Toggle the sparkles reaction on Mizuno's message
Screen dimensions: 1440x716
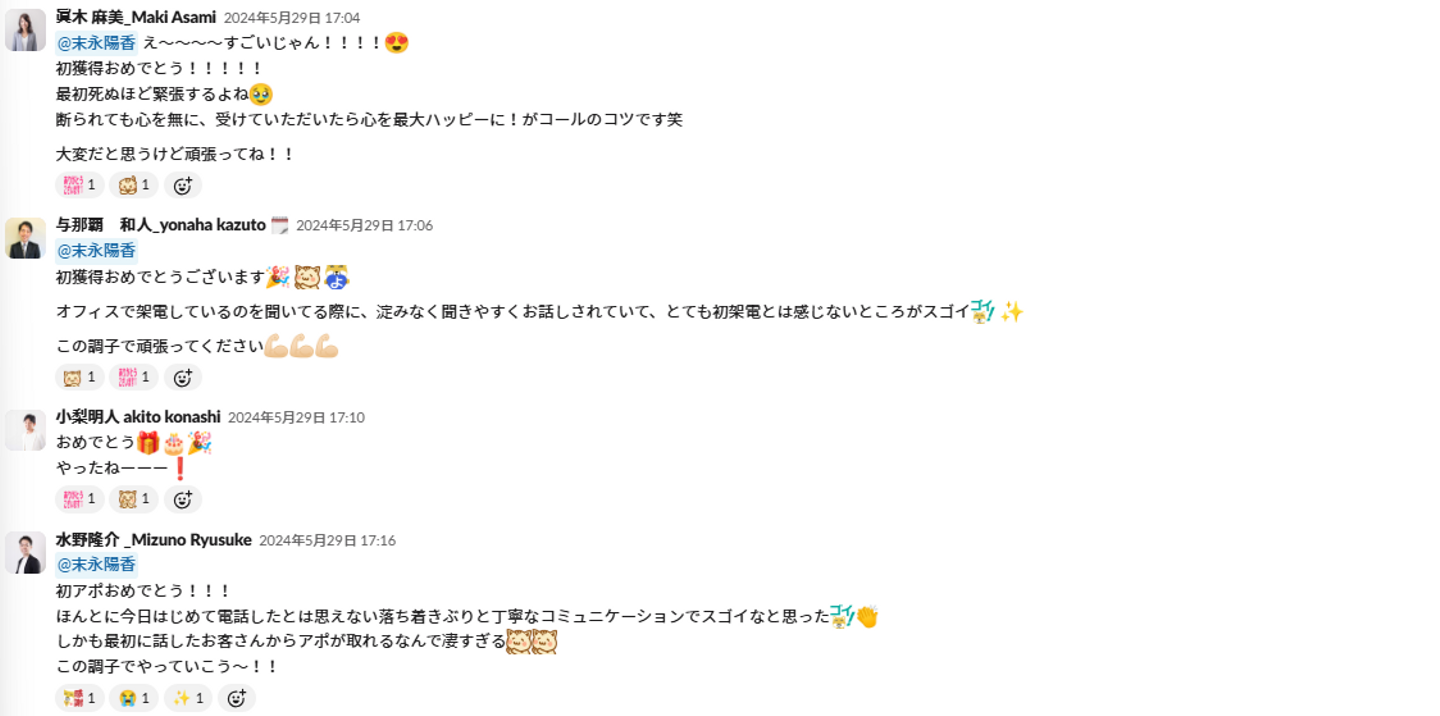pos(188,698)
